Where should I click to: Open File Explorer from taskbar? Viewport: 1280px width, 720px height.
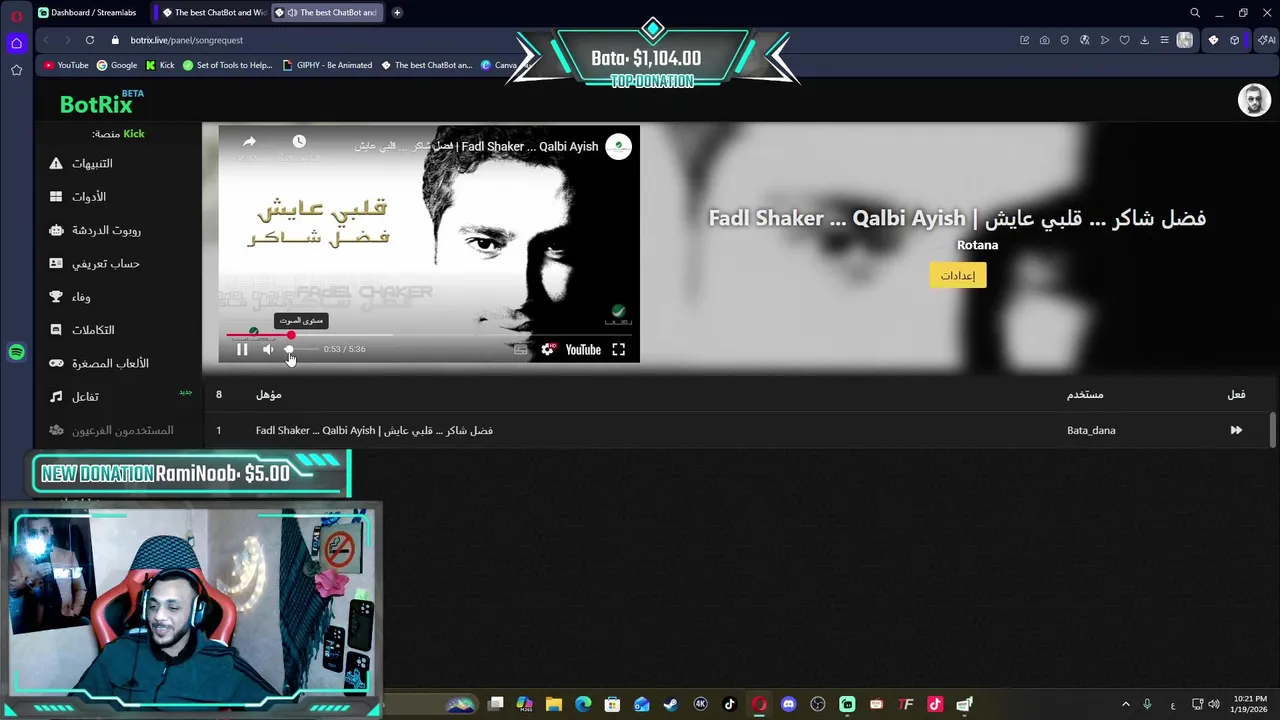(x=554, y=704)
